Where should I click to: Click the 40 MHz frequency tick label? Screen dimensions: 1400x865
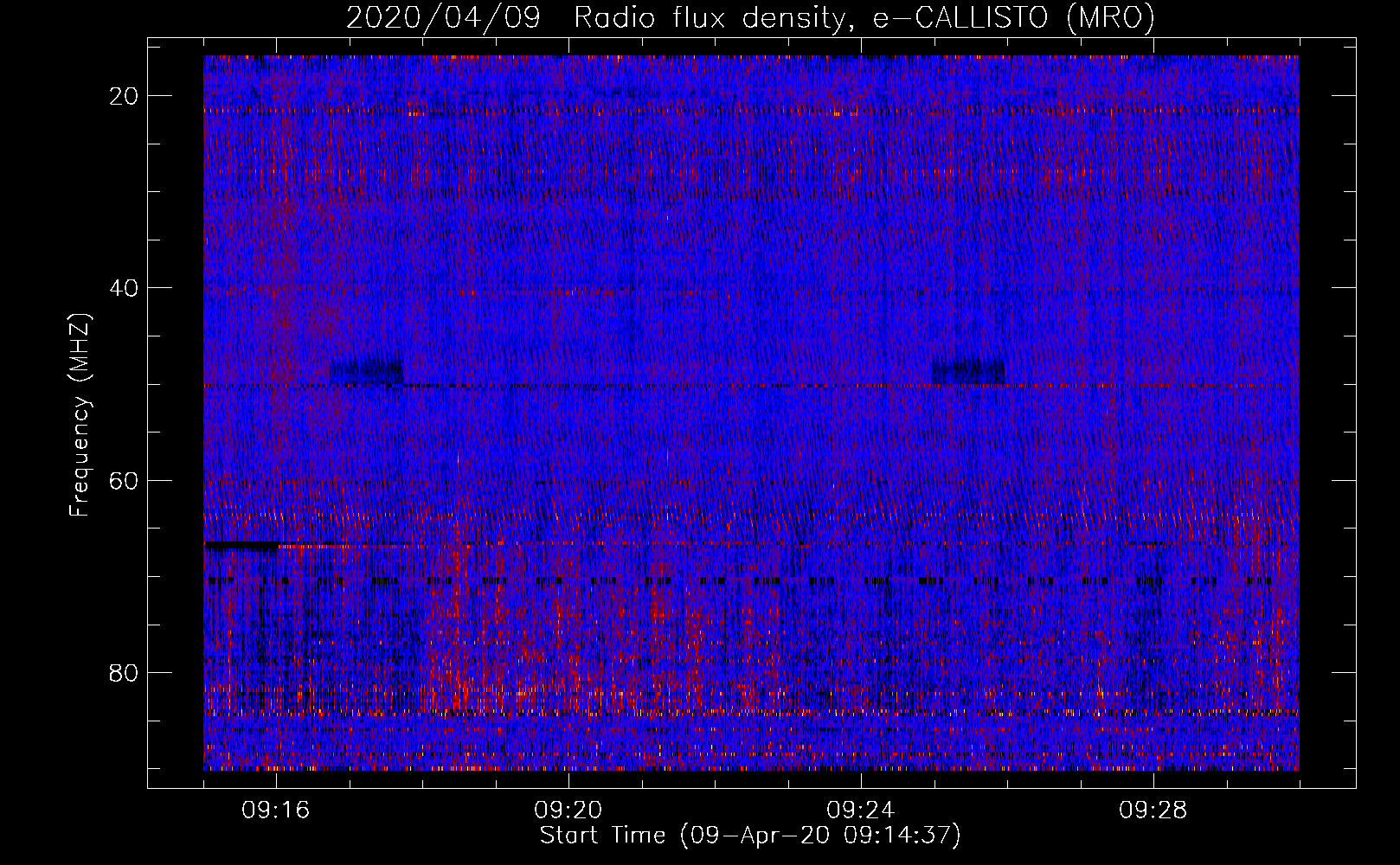pos(125,288)
